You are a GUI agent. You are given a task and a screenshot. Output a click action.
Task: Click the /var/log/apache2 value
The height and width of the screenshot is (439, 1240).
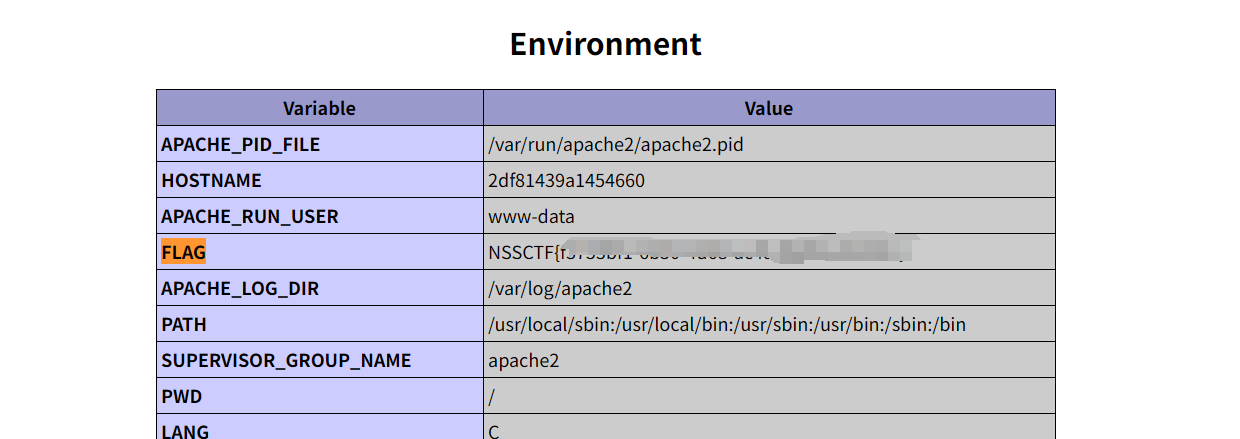[x=560, y=289]
